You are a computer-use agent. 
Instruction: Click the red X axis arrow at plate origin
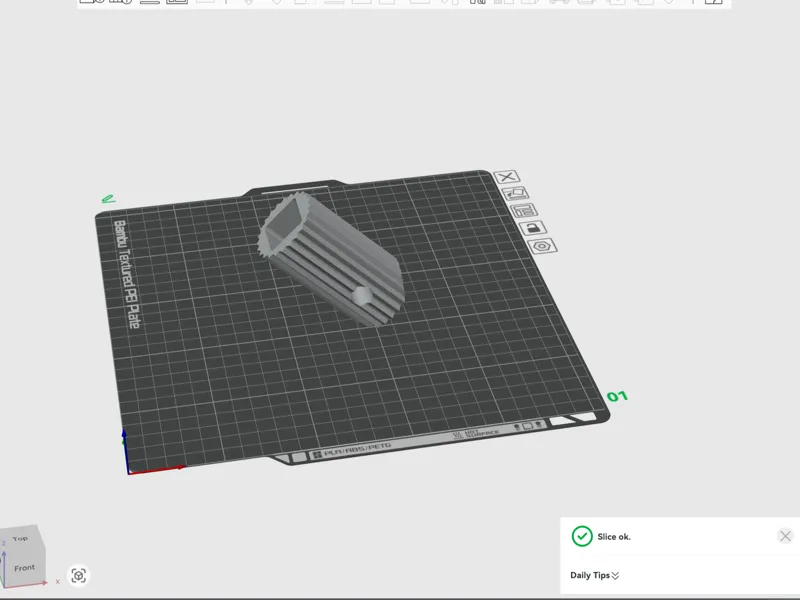[x=157, y=470]
